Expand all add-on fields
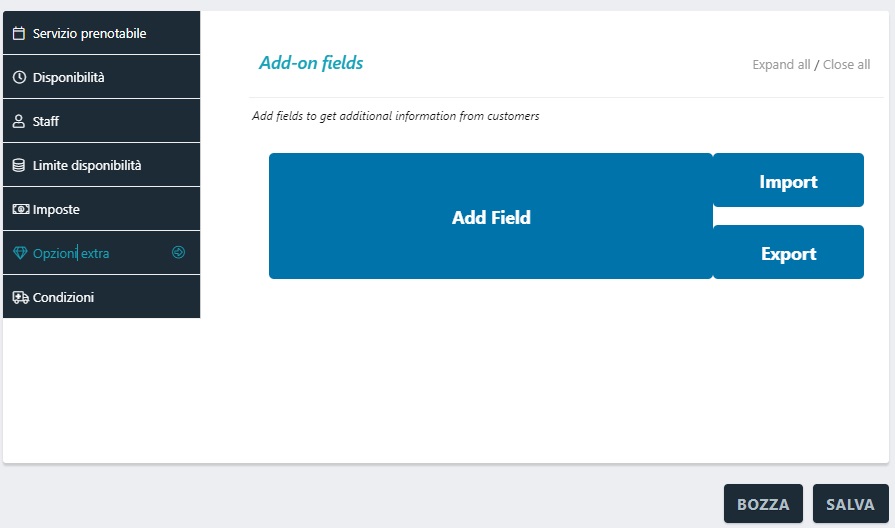 coord(781,65)
